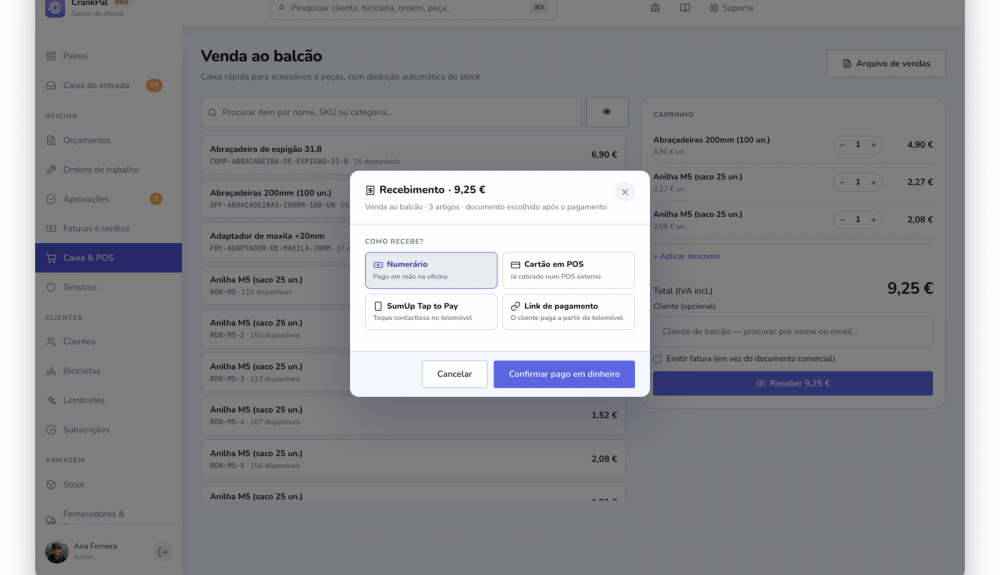Viewport: 1000px width, 575px height.
Task: Click the Painel grid icon
Action: pyautogui.click(x=51, y=56)
